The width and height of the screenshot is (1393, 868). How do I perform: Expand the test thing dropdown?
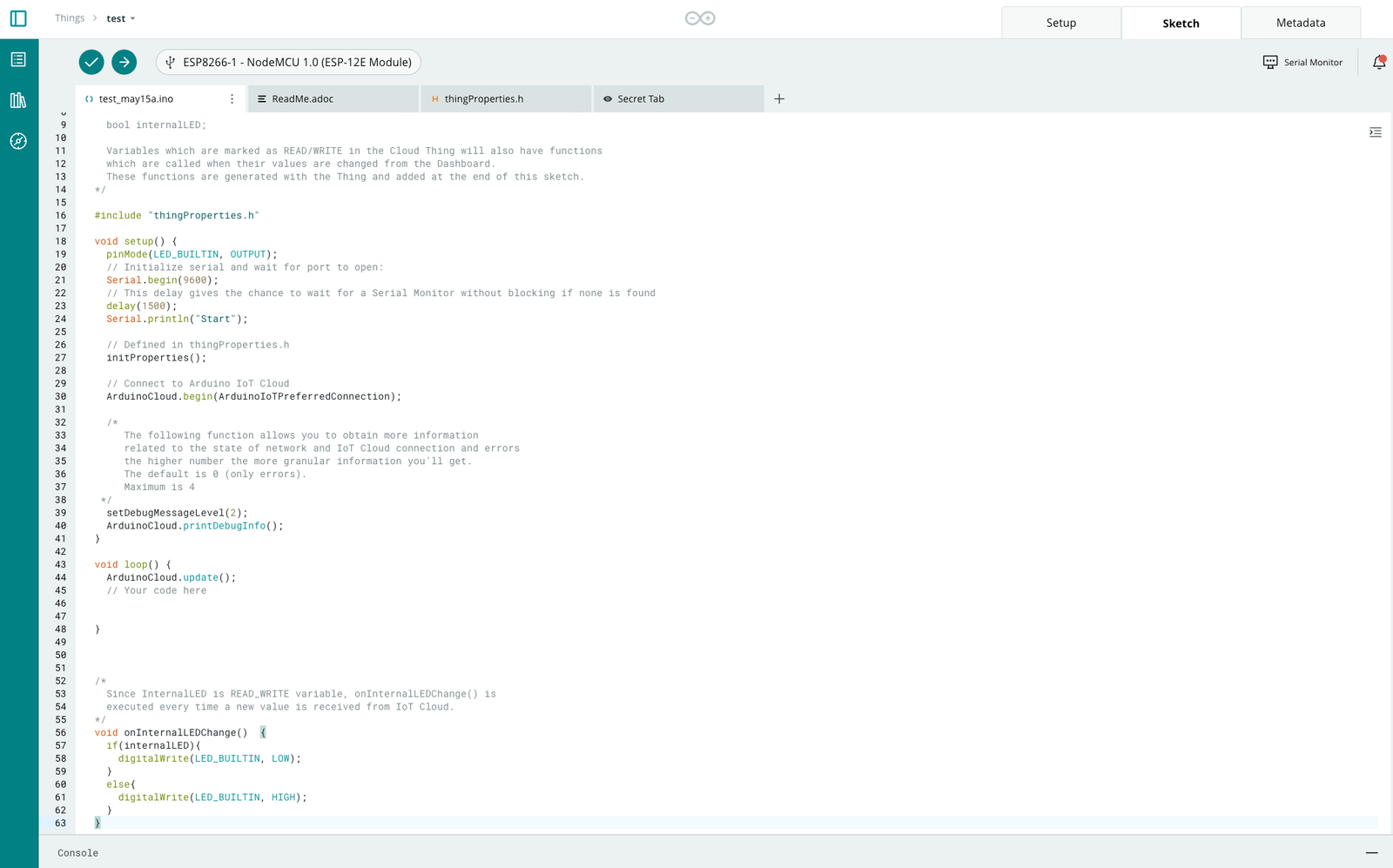(x=121, y=18)
